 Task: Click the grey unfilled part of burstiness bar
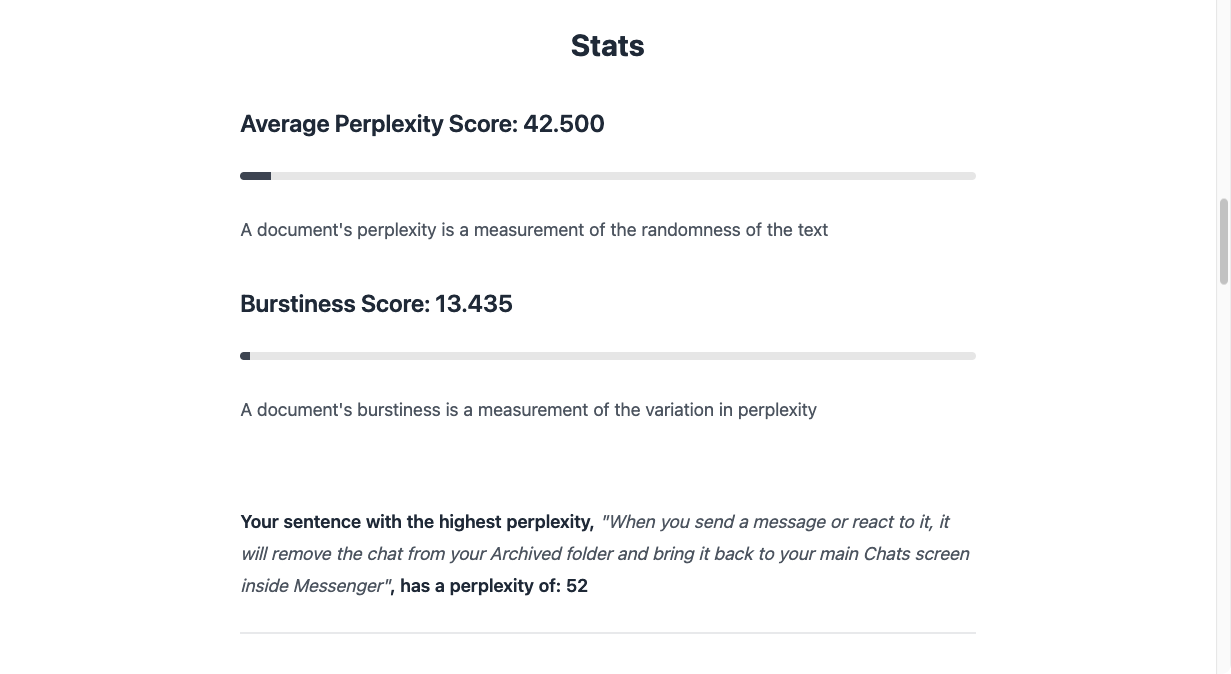(x=610, y=356)
